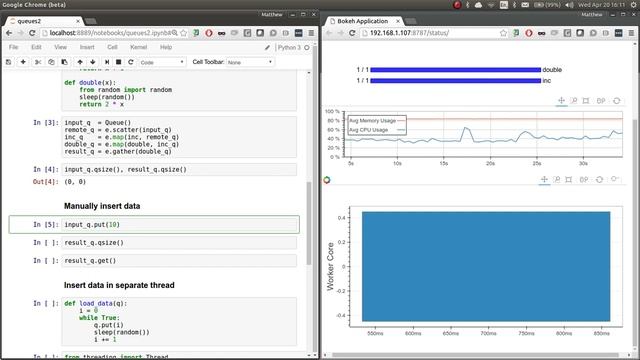640x360 pixels.
Task: Save the notebook using the toolbar disk icon
Action: [9, 62]
